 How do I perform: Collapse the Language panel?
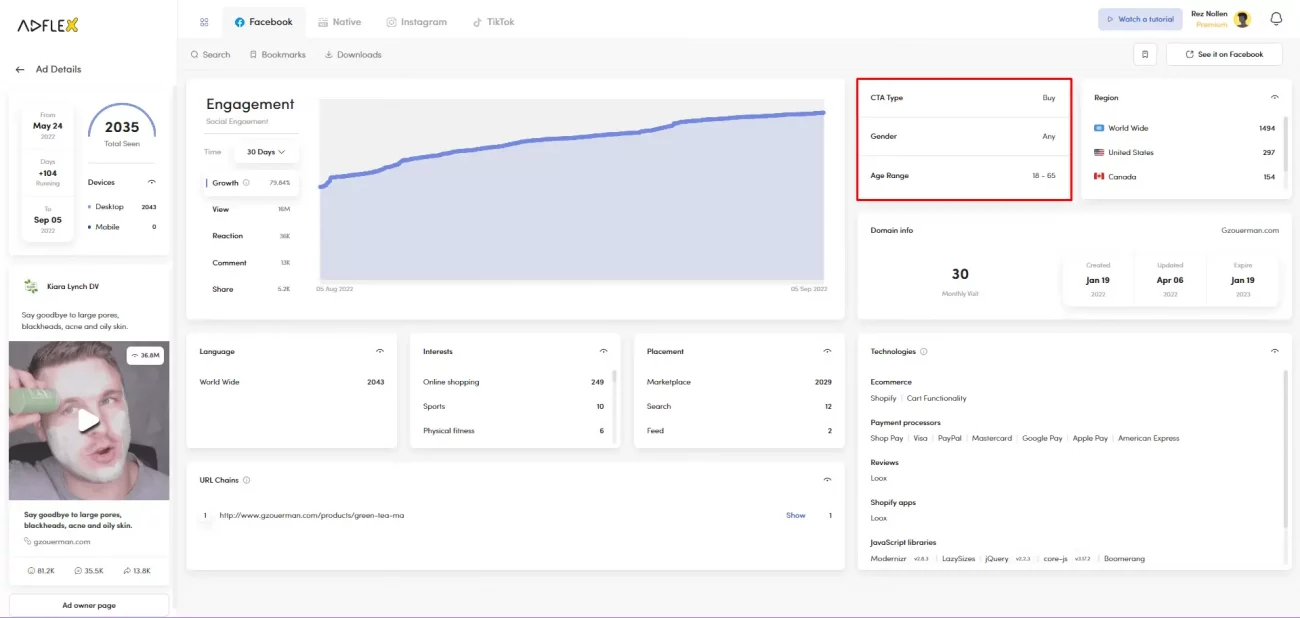[x=380, y=352]
